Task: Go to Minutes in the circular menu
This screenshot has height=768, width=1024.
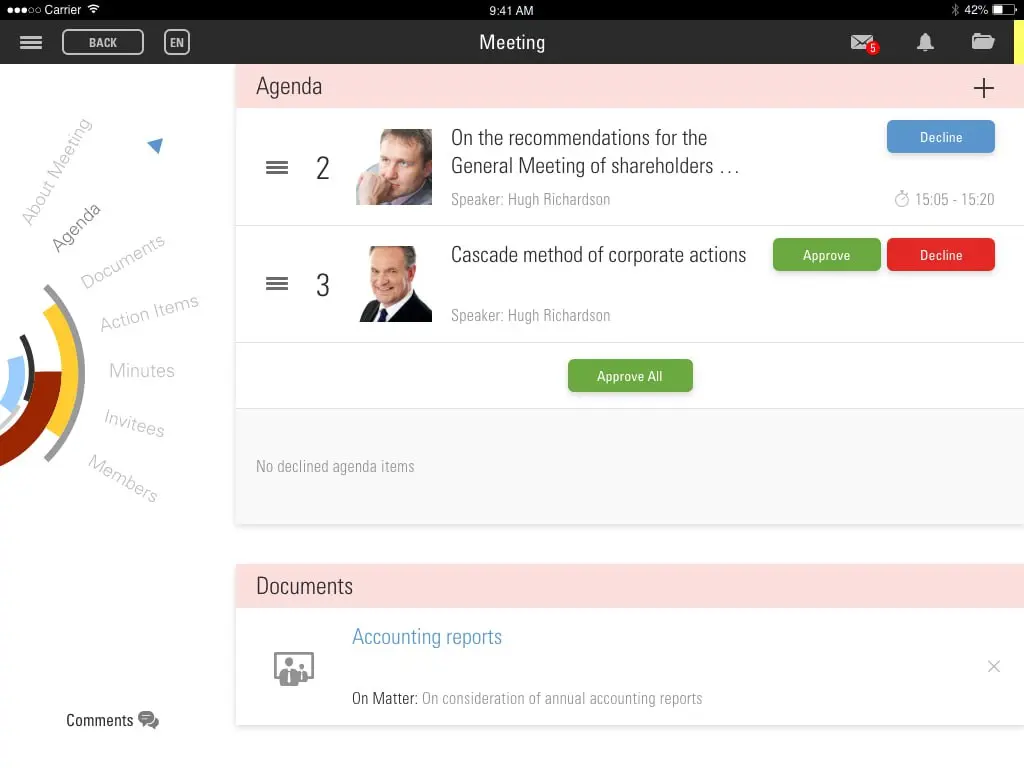Action: (x=142, y=370)
